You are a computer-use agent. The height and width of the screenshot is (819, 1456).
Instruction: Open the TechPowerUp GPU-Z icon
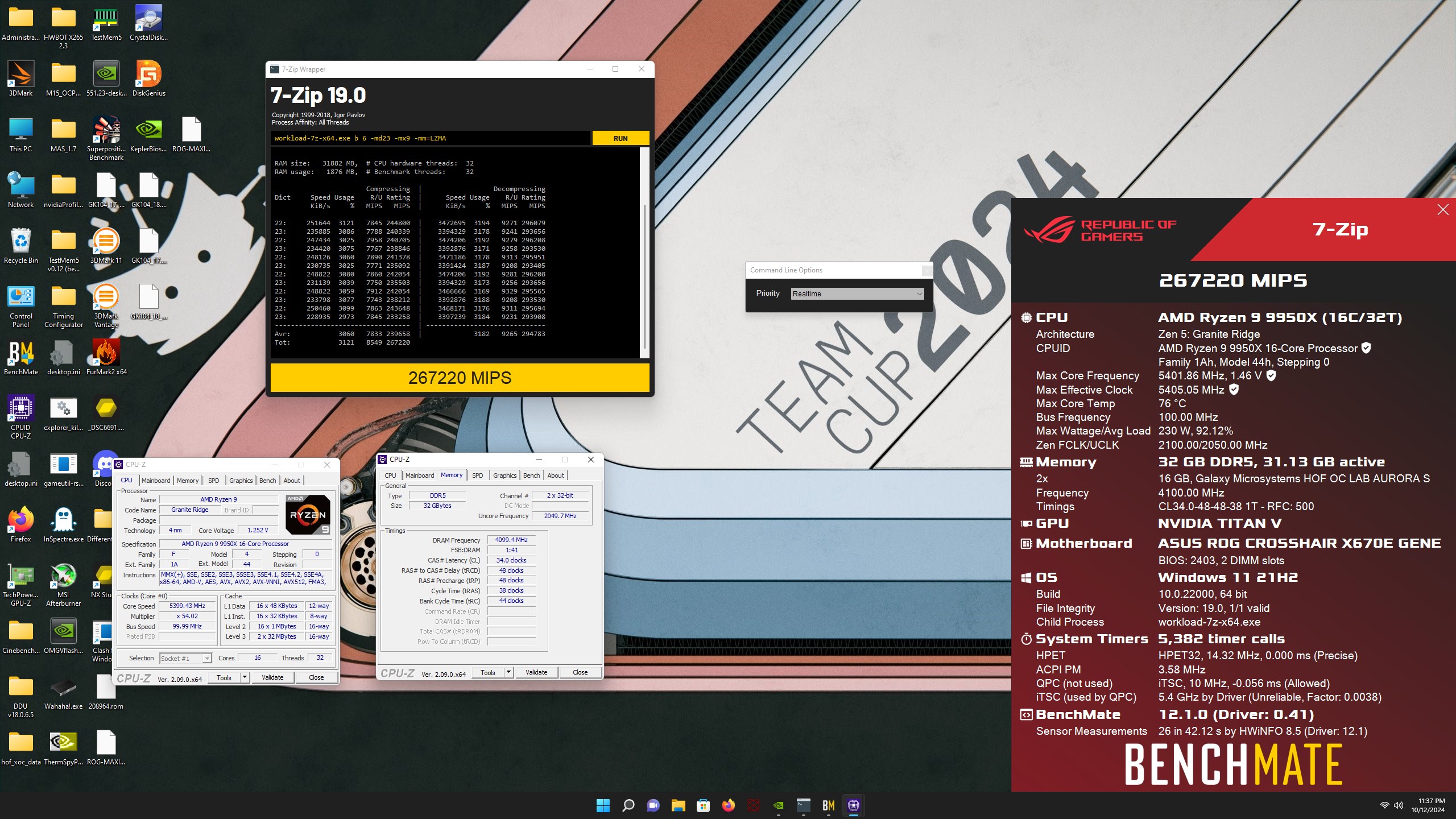21,585
